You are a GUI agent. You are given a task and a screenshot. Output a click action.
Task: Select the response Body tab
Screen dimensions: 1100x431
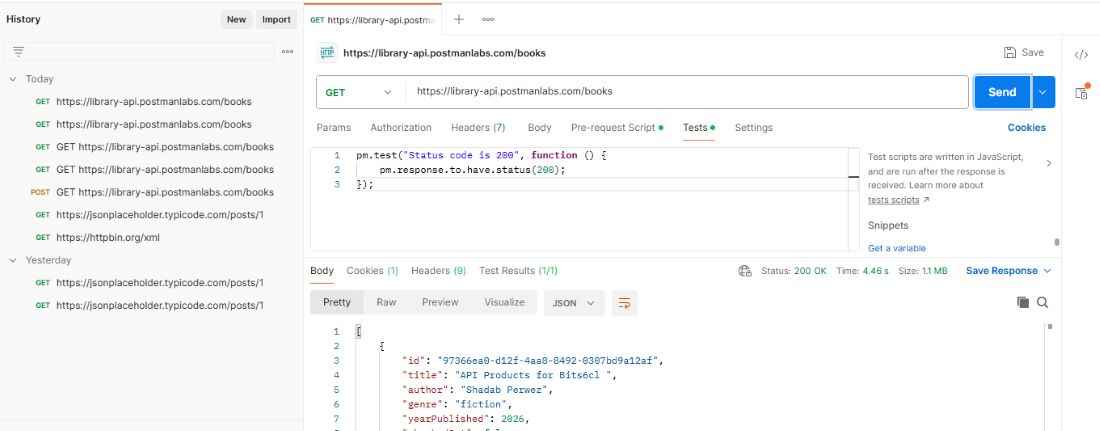click(x=322, y=271)
